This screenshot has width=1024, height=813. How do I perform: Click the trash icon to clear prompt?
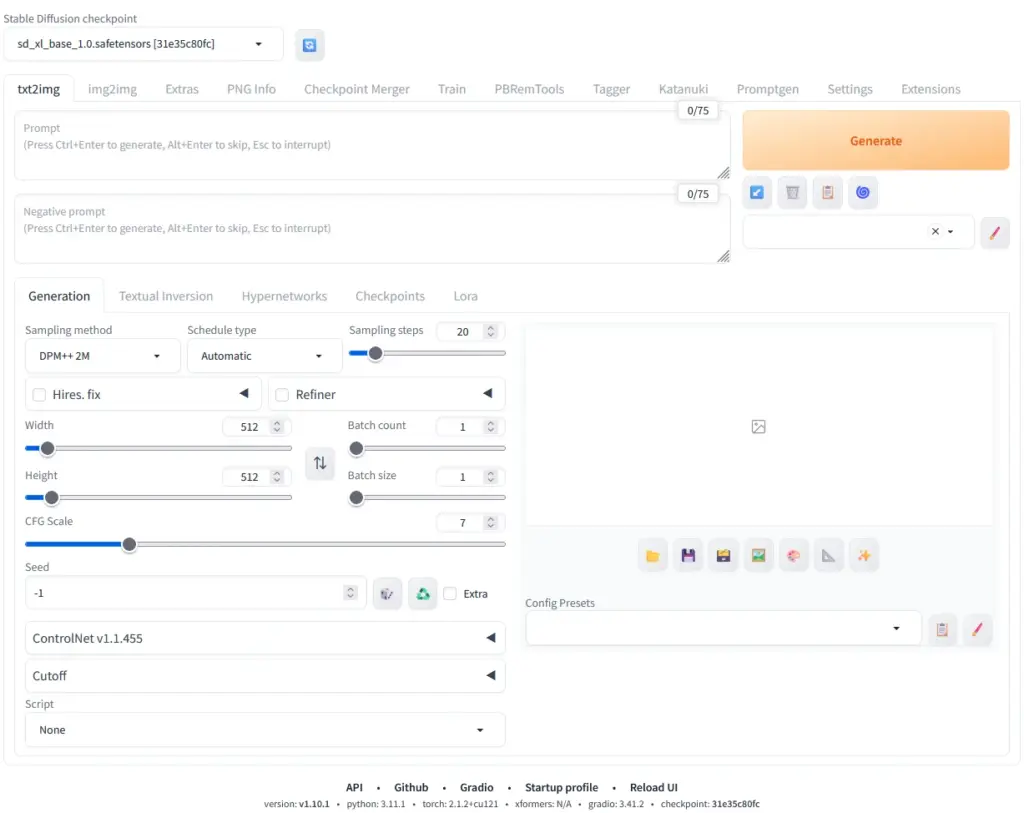point(792,192)
